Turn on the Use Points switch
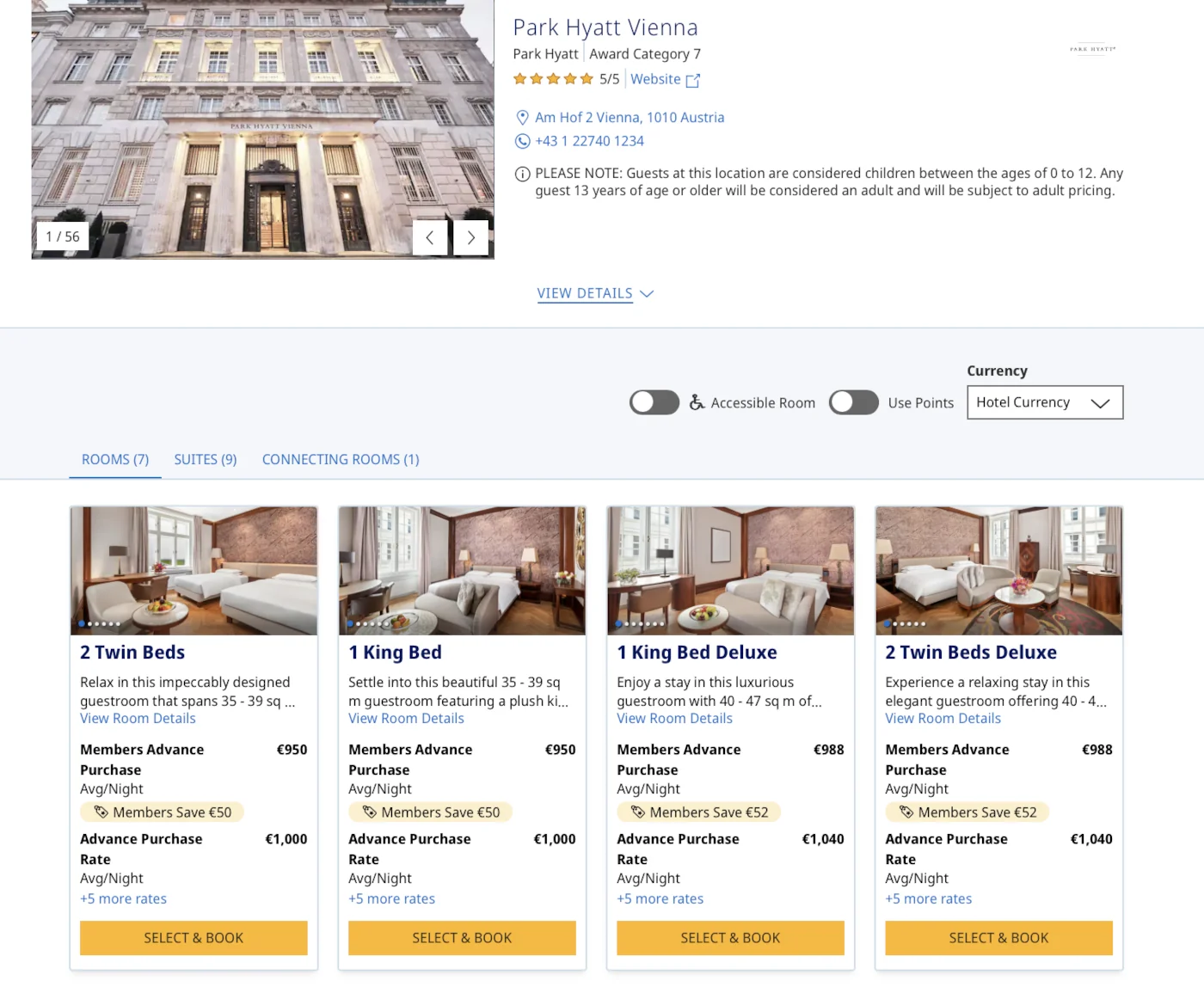 pyautogui.click(x=854, y=402)
